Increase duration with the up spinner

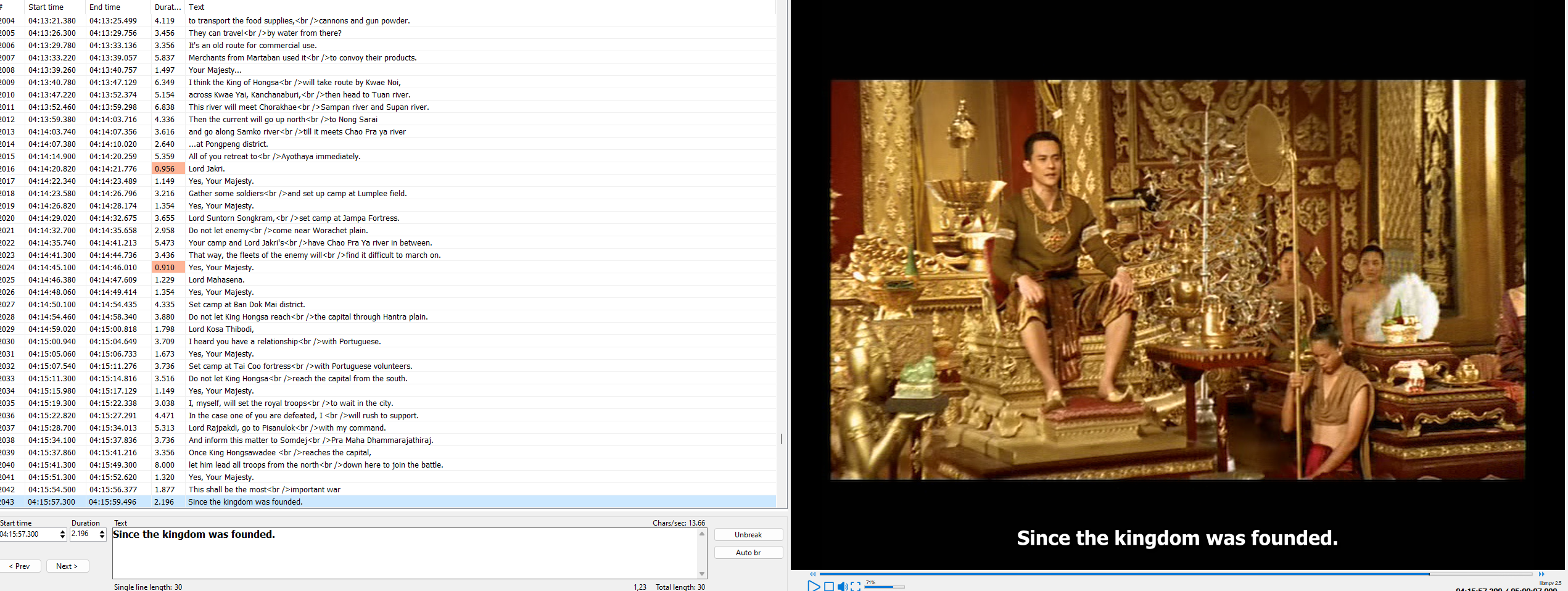102,532
